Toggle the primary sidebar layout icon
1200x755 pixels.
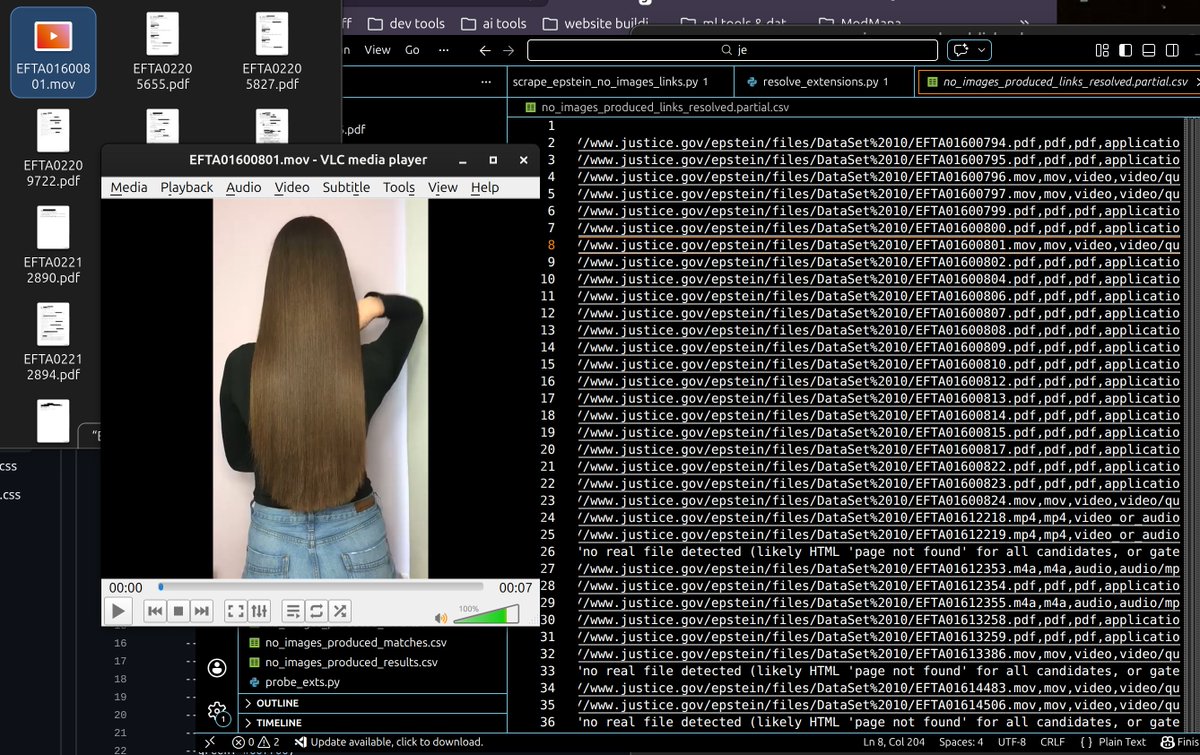click(1125, 50)
